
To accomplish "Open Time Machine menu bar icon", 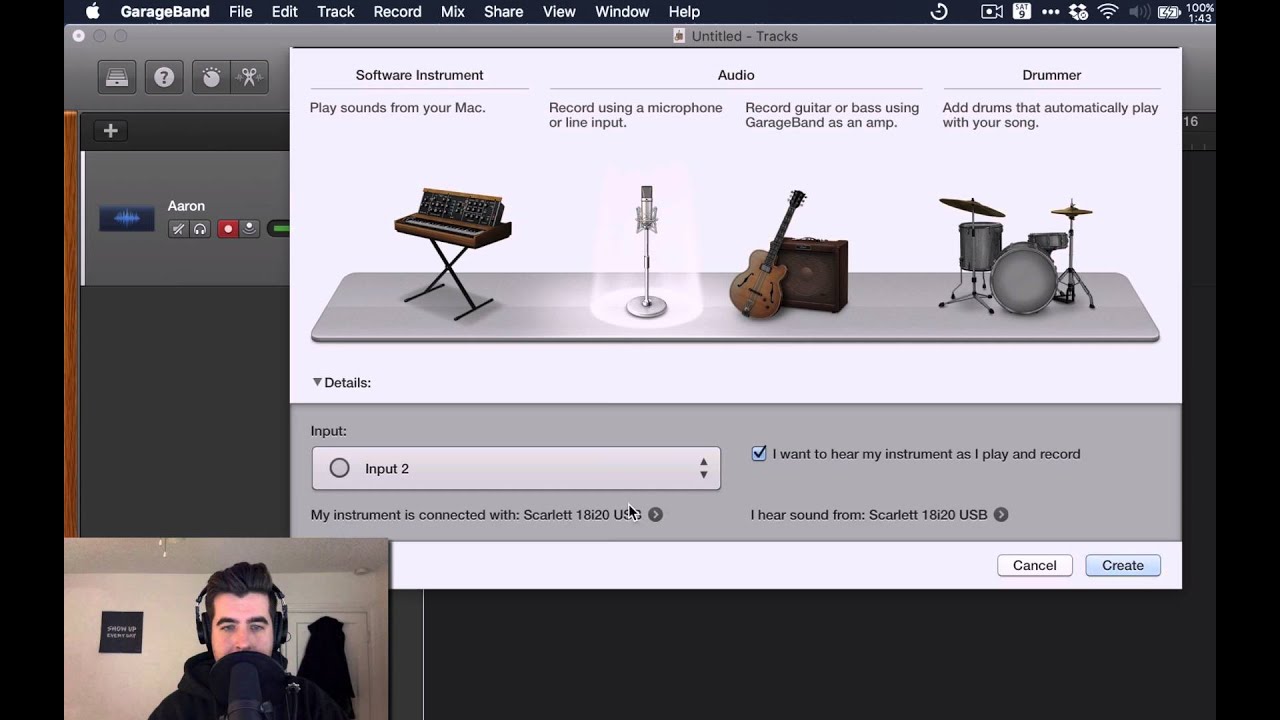I will tap(939, 12).
